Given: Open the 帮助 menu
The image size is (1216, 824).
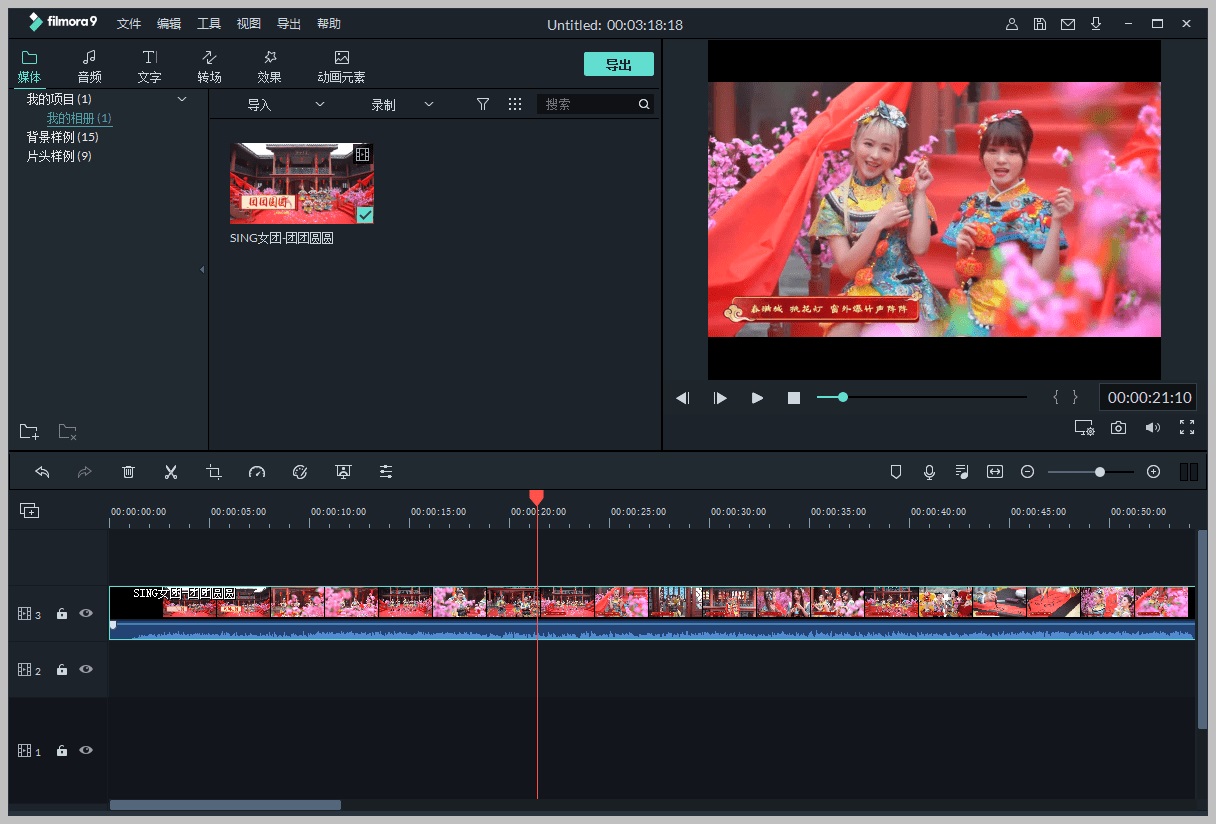Looking at the screenshot, I should (x=328, y=24).
